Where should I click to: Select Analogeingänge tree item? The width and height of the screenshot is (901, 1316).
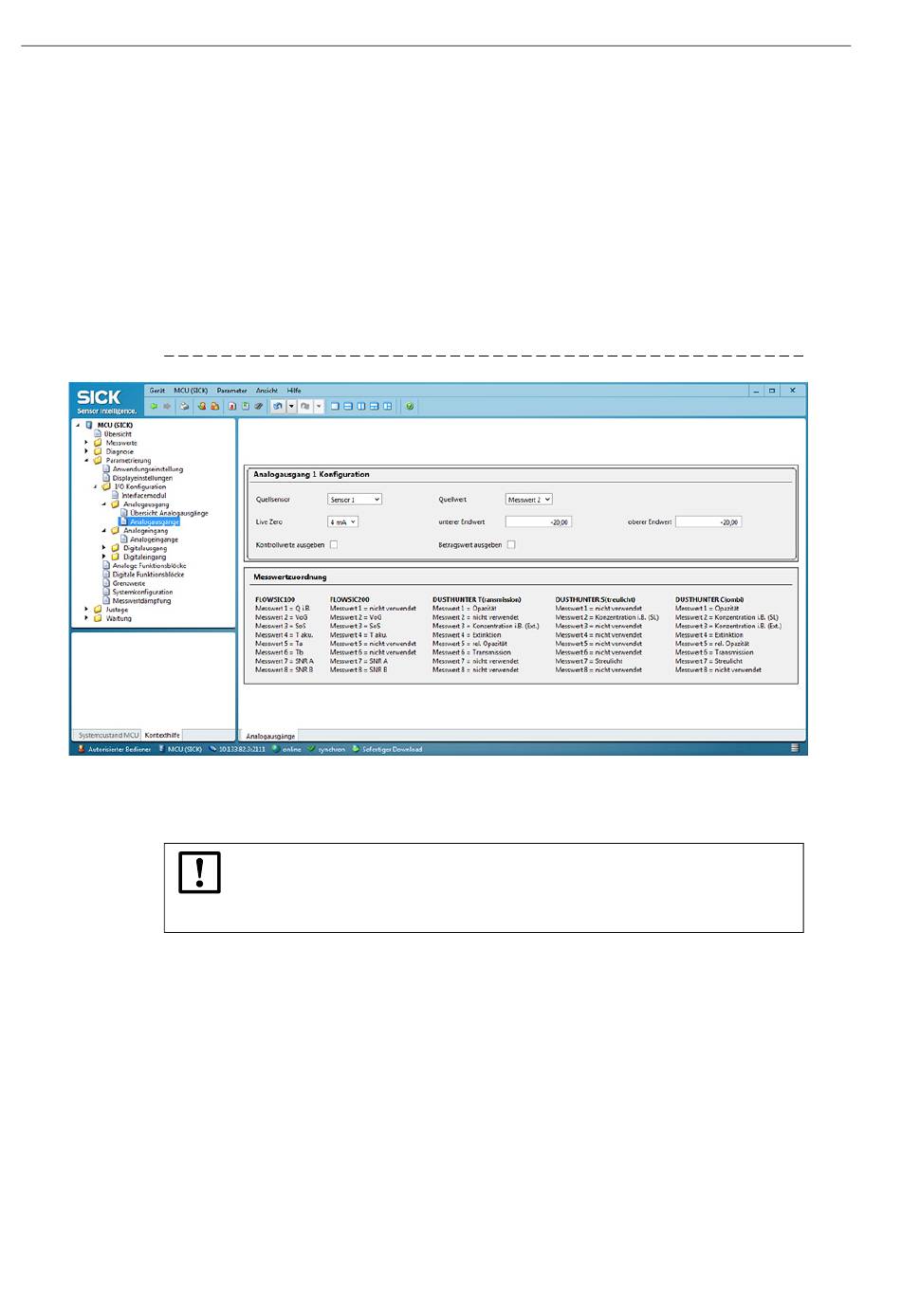click(154, 539)
